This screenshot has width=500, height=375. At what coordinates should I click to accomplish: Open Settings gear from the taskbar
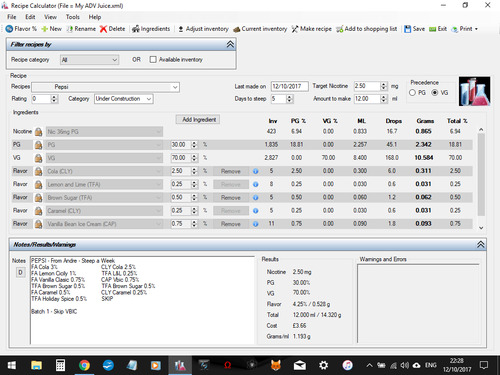(323, 366)
